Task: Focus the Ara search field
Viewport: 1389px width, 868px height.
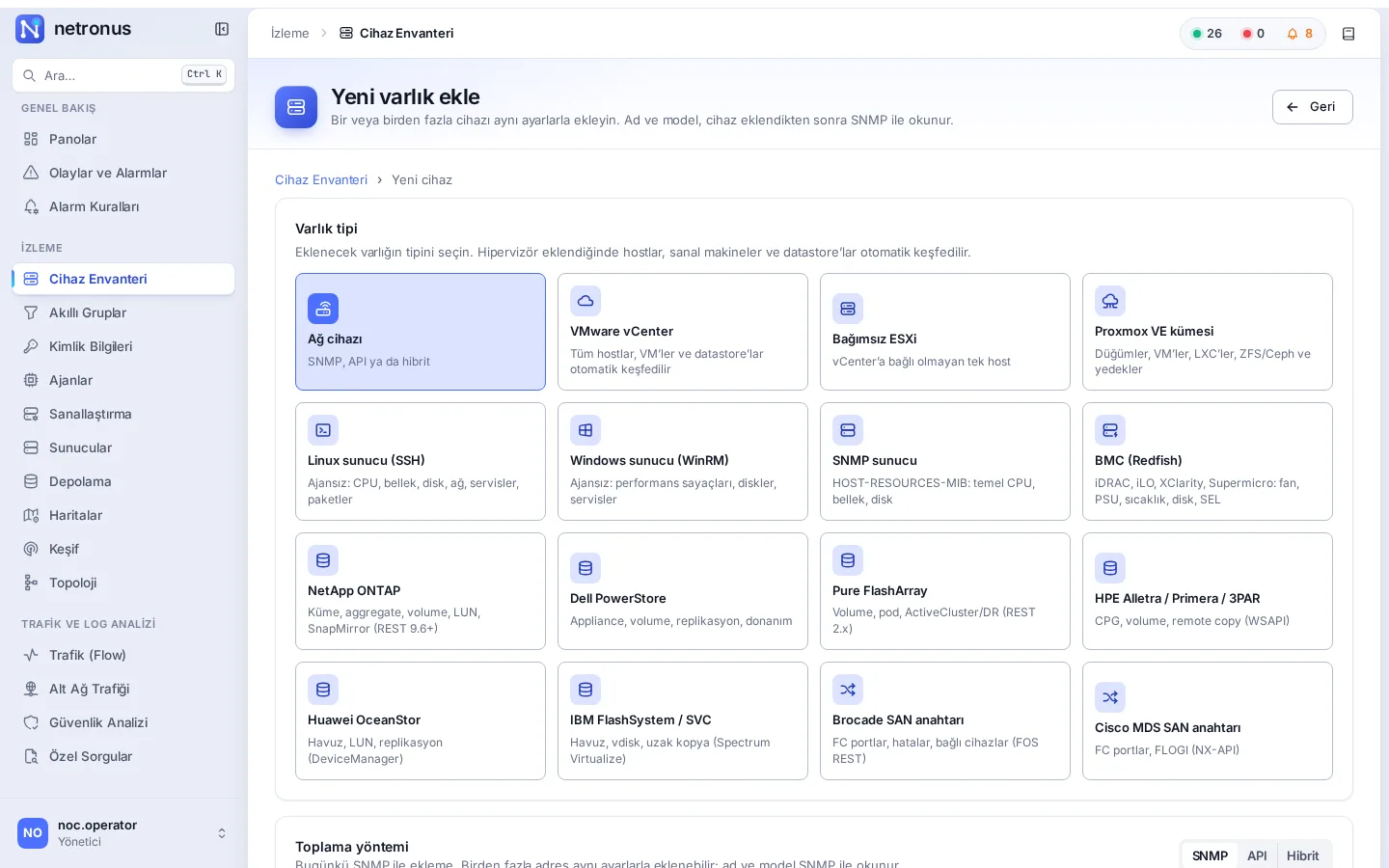Action: click(123, 75)
